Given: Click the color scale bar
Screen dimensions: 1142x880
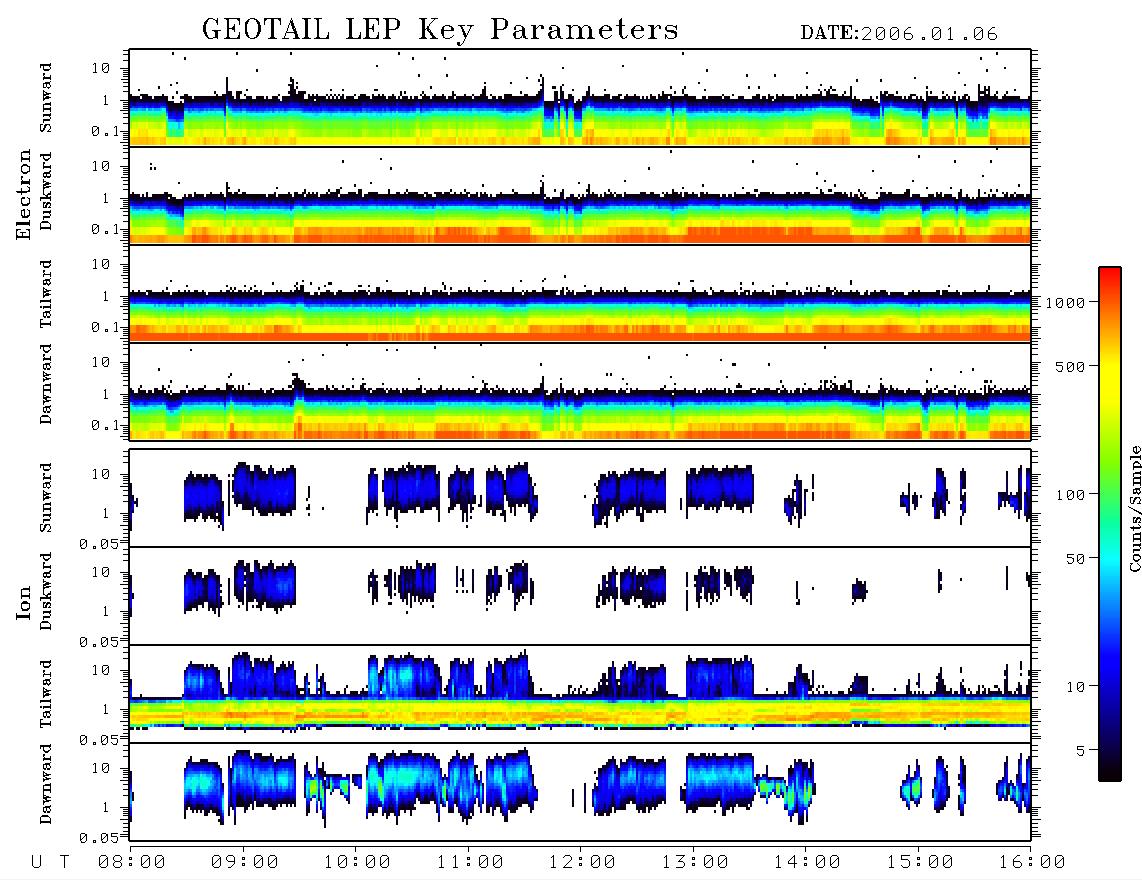Looking at the screenshot, I should [x=1109, y=524].
